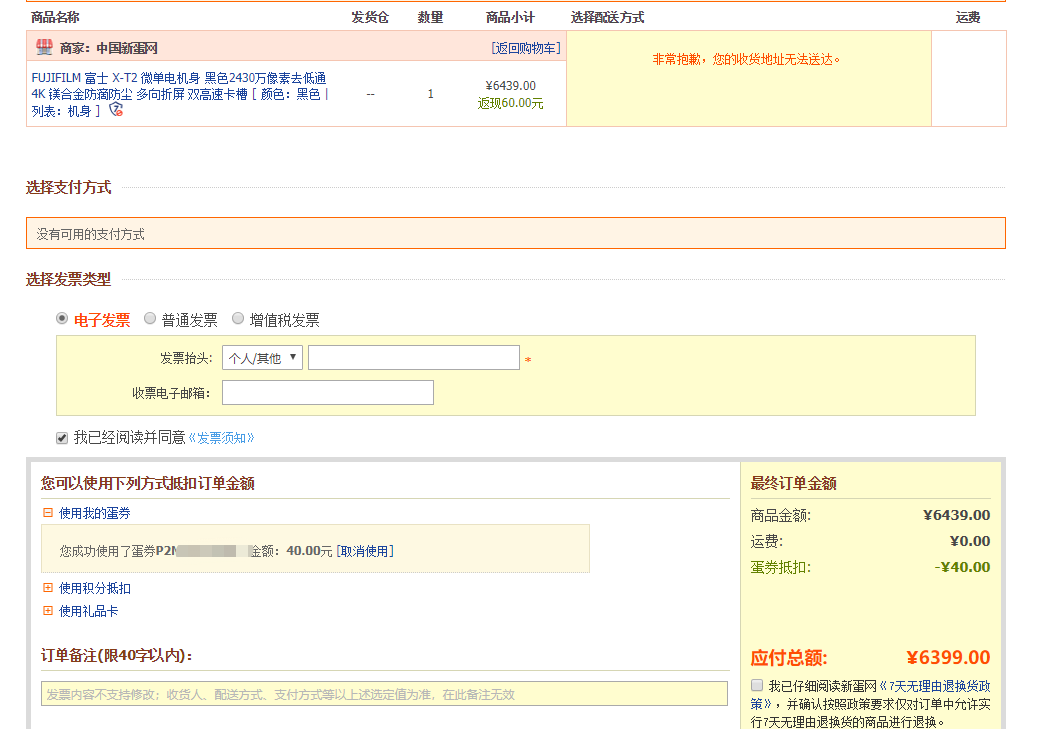The image size is (1049, 729).
Task: Click the 选择支付方式 section heading
Action: [68, 187]
